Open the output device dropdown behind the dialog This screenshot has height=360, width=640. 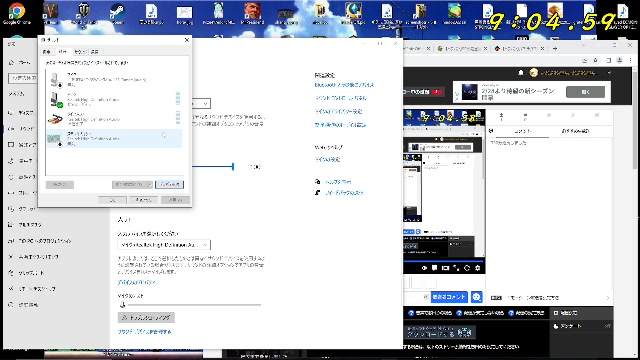tap(202, 104)
